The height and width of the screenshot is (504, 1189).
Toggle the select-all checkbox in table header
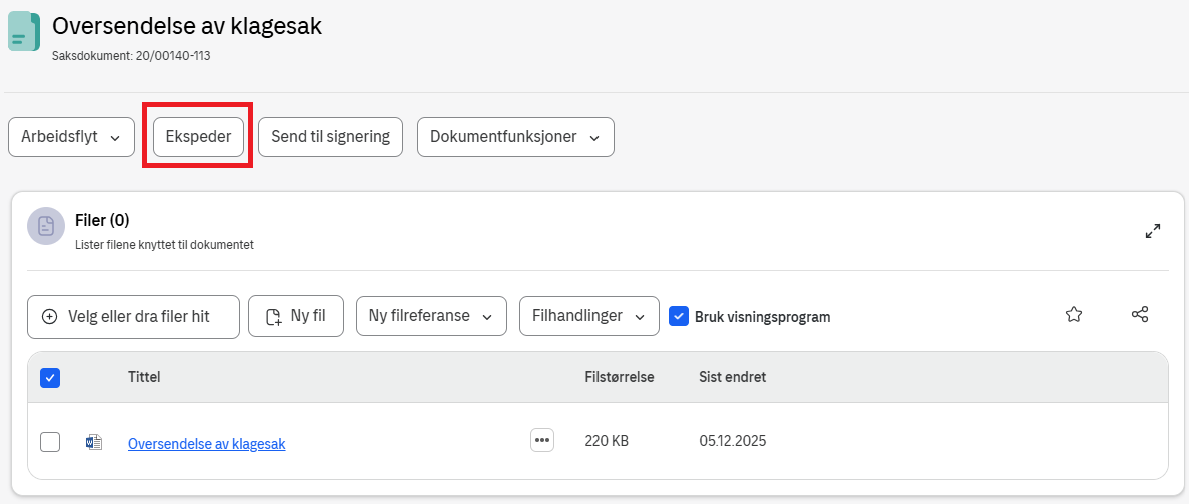(x=50, y=378)
